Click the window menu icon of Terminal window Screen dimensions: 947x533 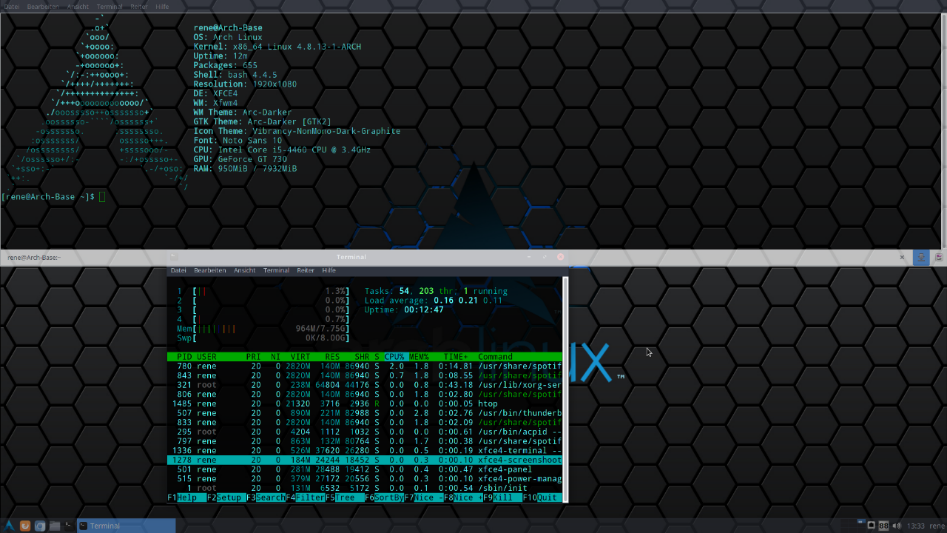click(x=173, y=257)
